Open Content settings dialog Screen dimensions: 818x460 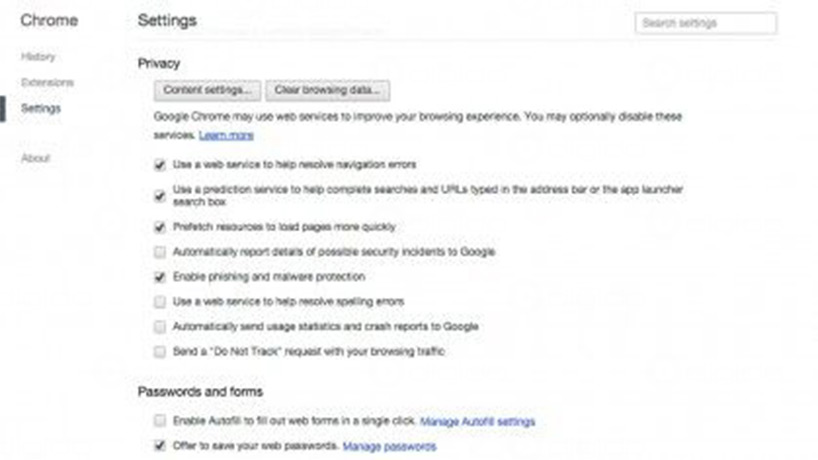click(x=208, y=90)
